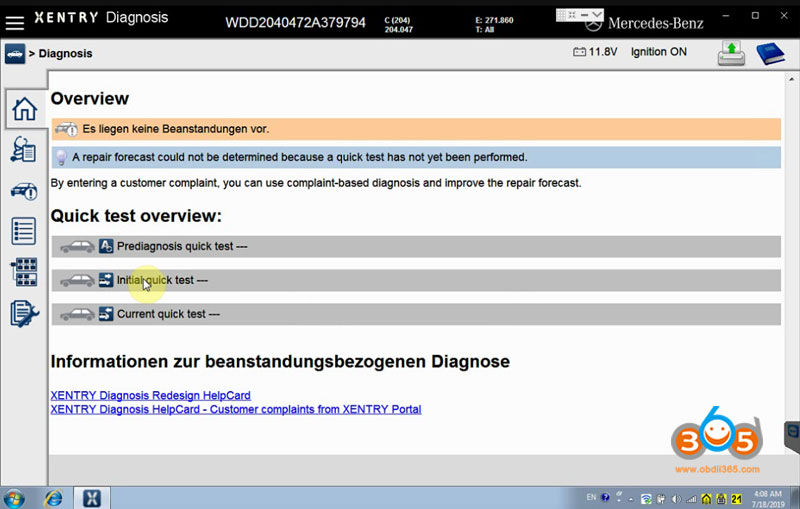Click the 'Ignition ON' status text

659,52
